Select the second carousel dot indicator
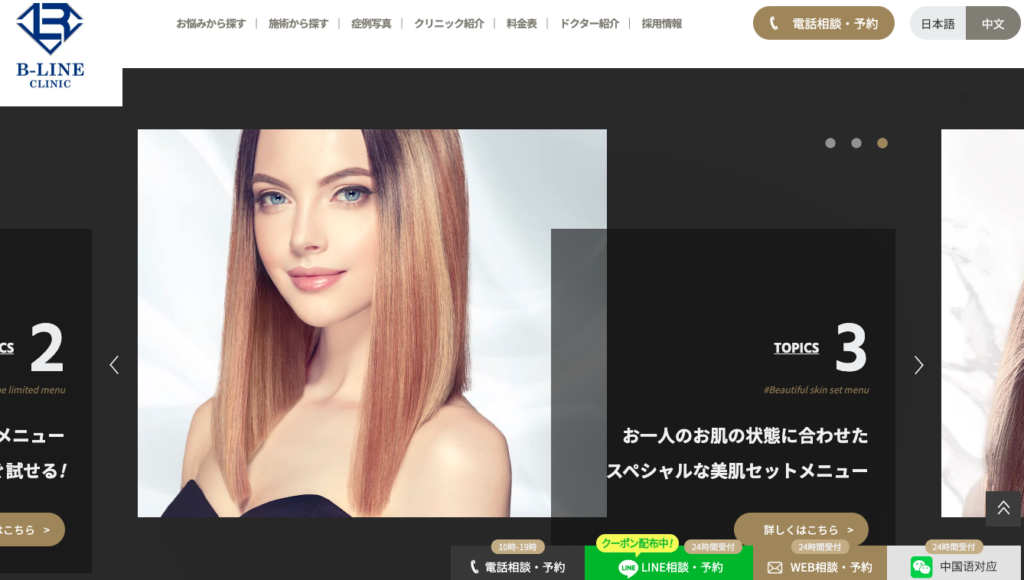Viewport: 1024px width, 580px height. [856, 143]
